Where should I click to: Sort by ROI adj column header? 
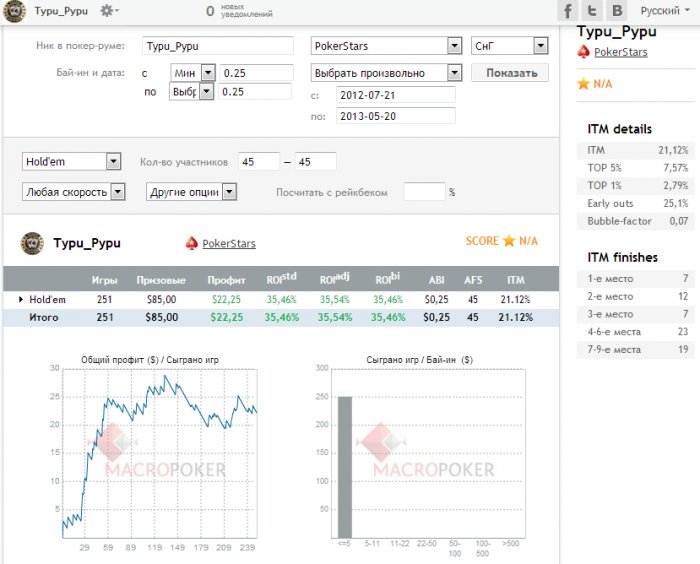point(334,279)
